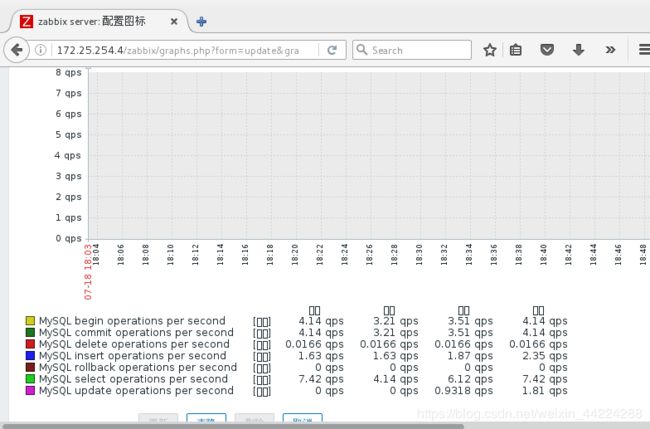This screenshot has width=650, height=429.
Task: Click the red 07-18 18:03 date label
Action: click(88, 272)
